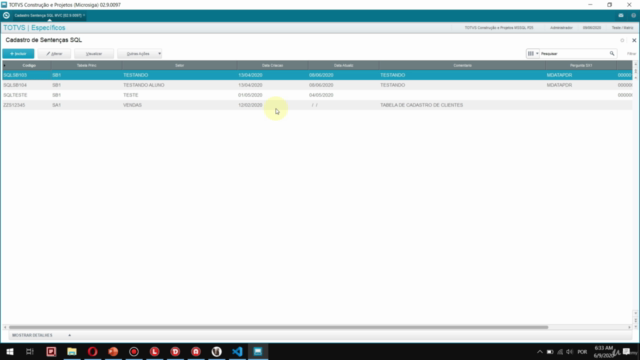Image resolution: width=640 pixels, height=360 pixels.
Task: Open File Explorer from the taskbar
Action: click(72, 351)
